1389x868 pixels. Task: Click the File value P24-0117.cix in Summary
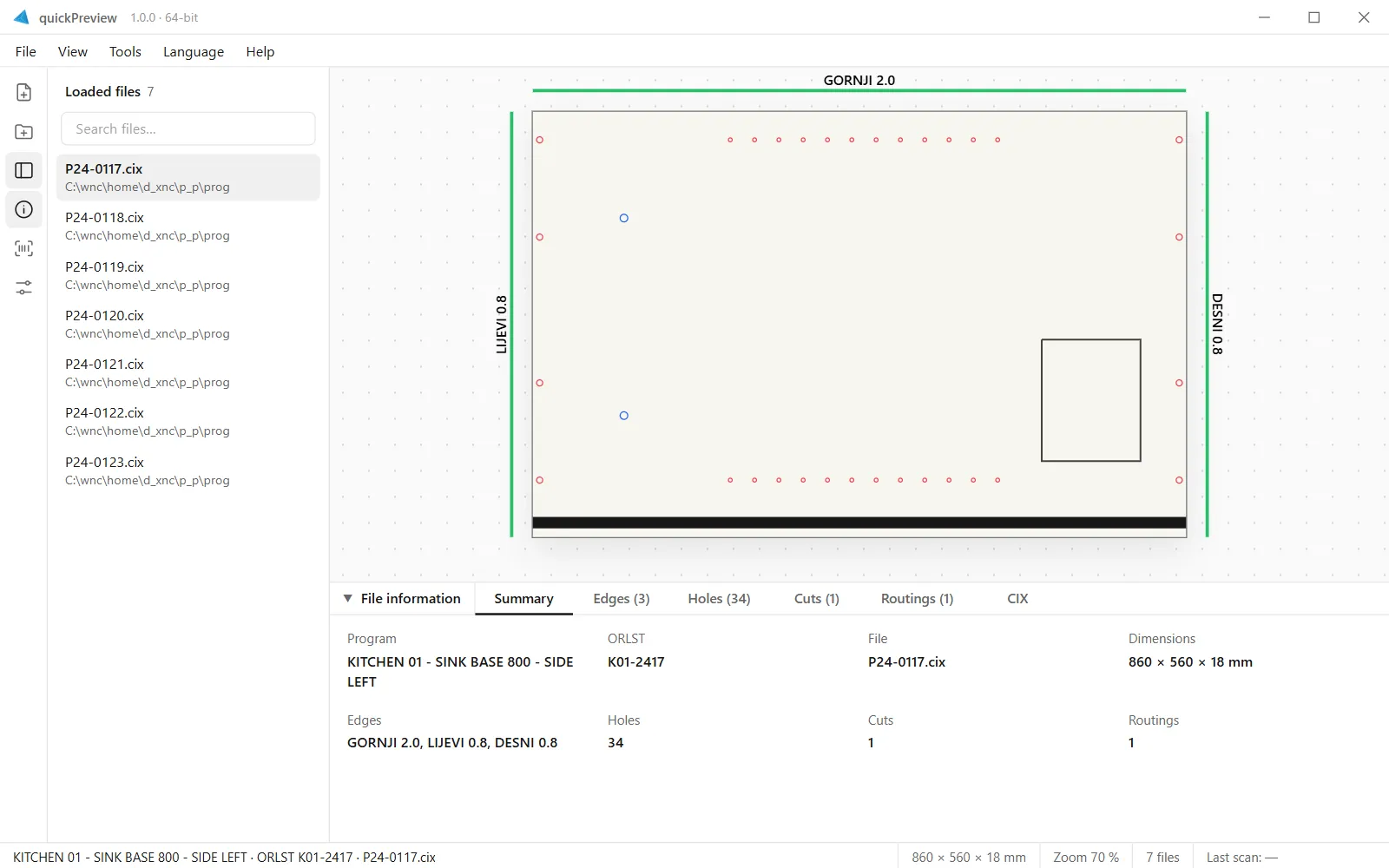point(906,661)
